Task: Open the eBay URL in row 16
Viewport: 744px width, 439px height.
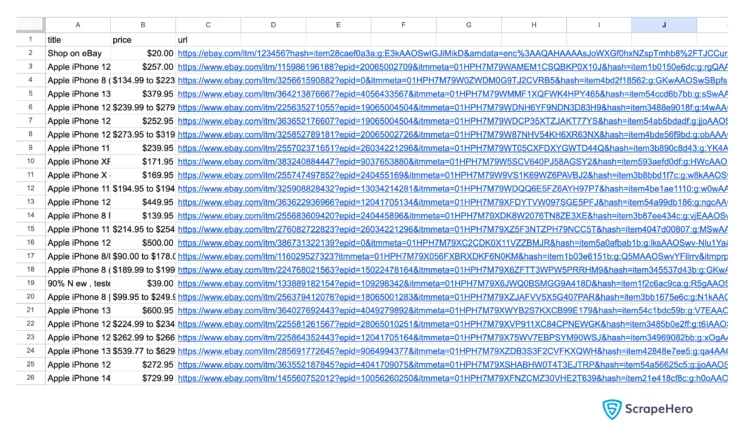Action: tap(452, 243)
